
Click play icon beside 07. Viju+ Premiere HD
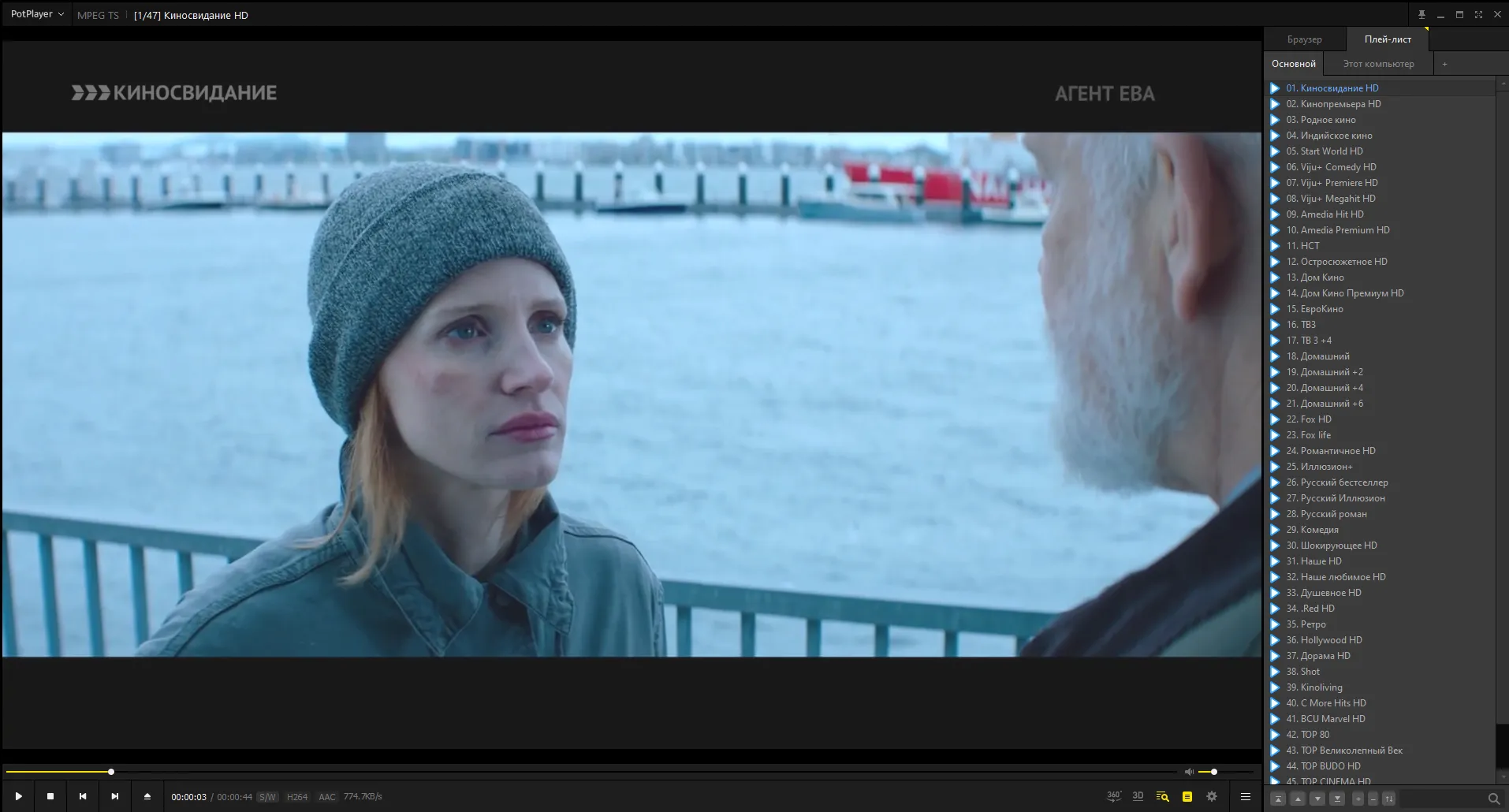click(x=1275, y=183)
